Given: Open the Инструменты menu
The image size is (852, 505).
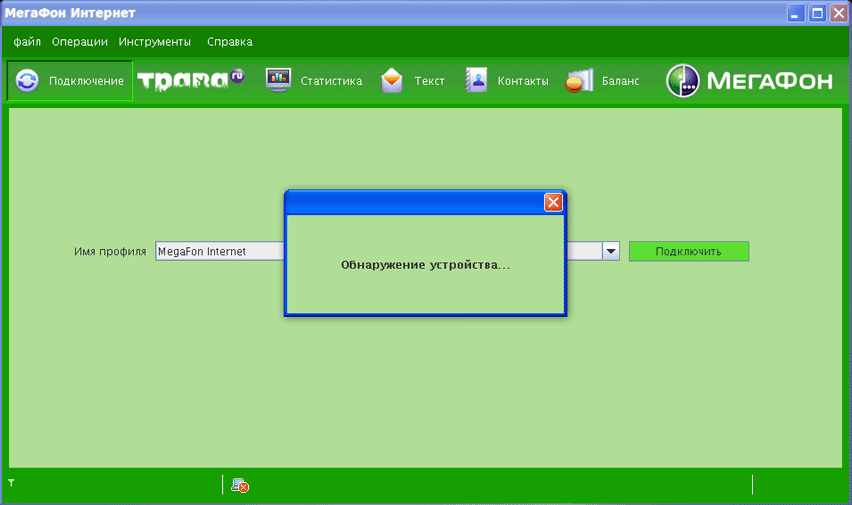Looking at the screenshot, I should (155, 42).
